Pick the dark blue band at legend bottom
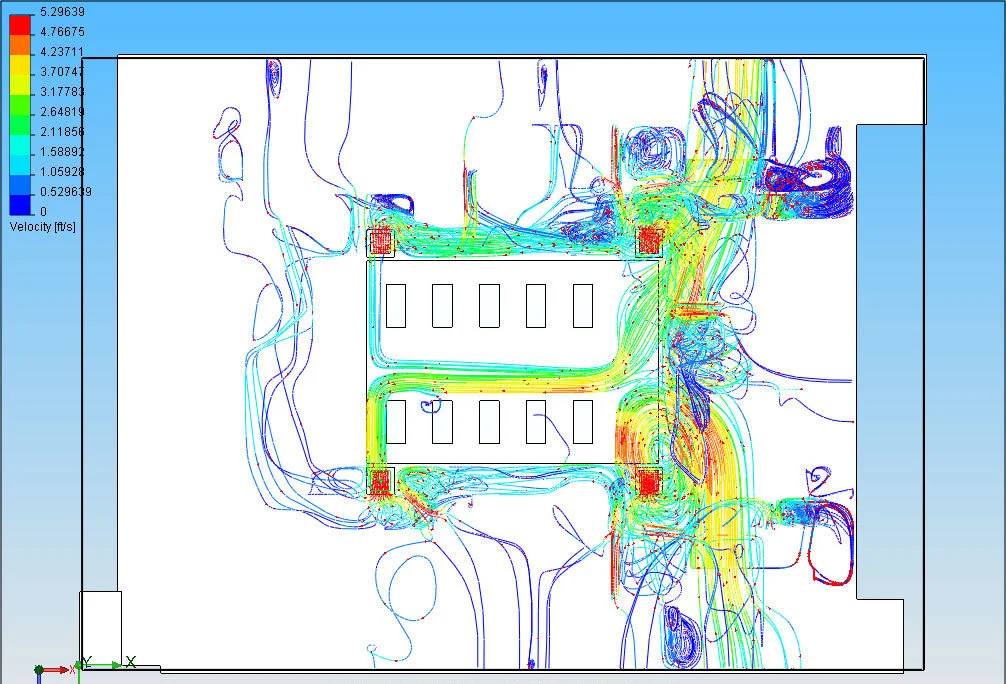This screenshot has height=684, width=1006. pos(20,205)
